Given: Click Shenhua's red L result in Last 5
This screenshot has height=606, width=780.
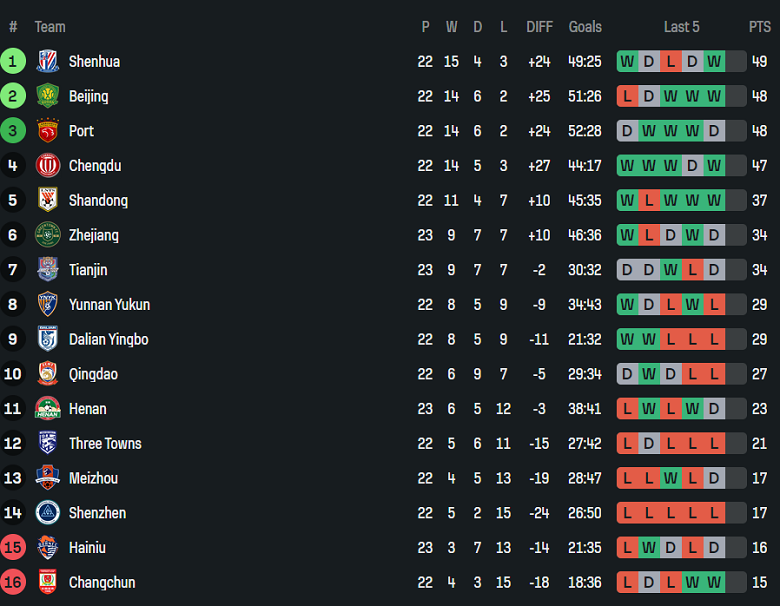Looking at the screenshot, I should [670, 62].
